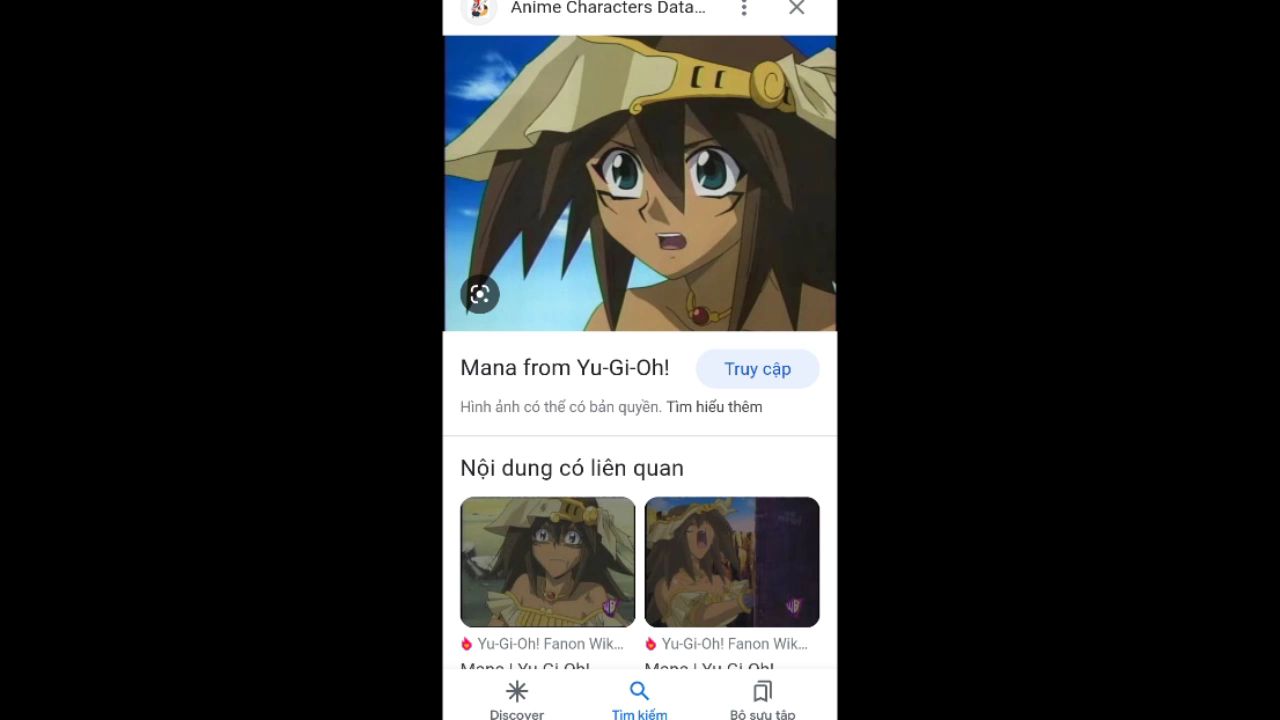
Task: Close the image viewer with X
Action: (796, 8)
